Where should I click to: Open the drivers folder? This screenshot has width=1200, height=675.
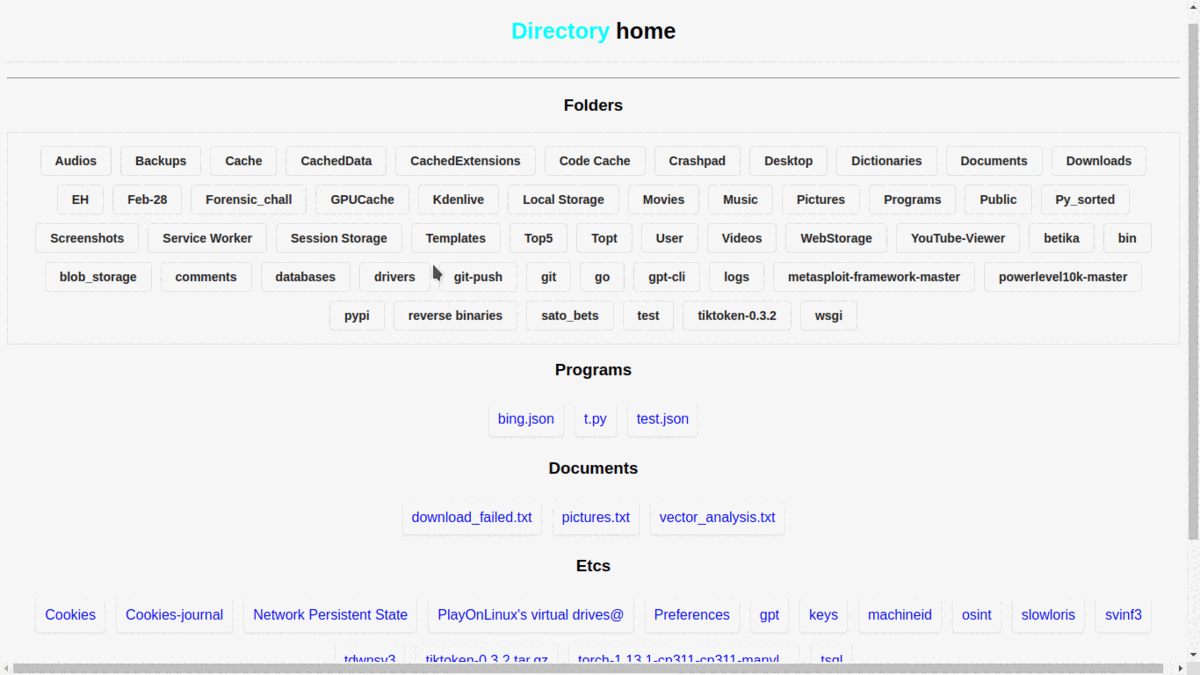pyautogui.click(x=395, y=277)
